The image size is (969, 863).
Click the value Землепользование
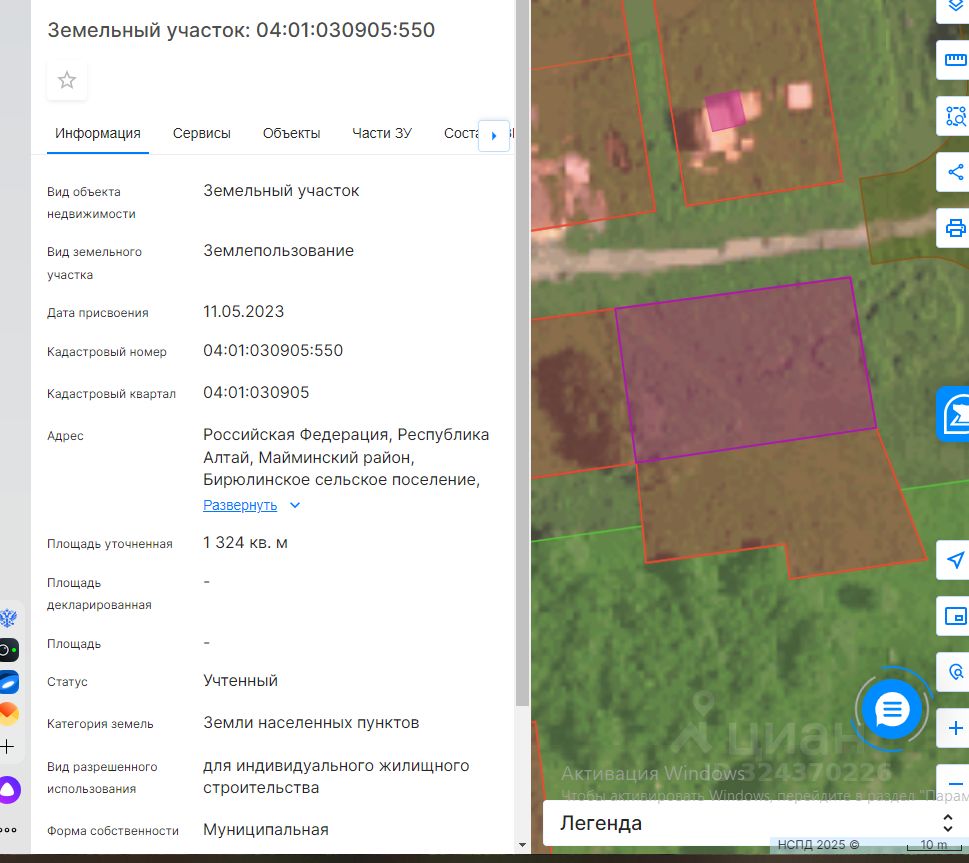click(x=278, y=251)
